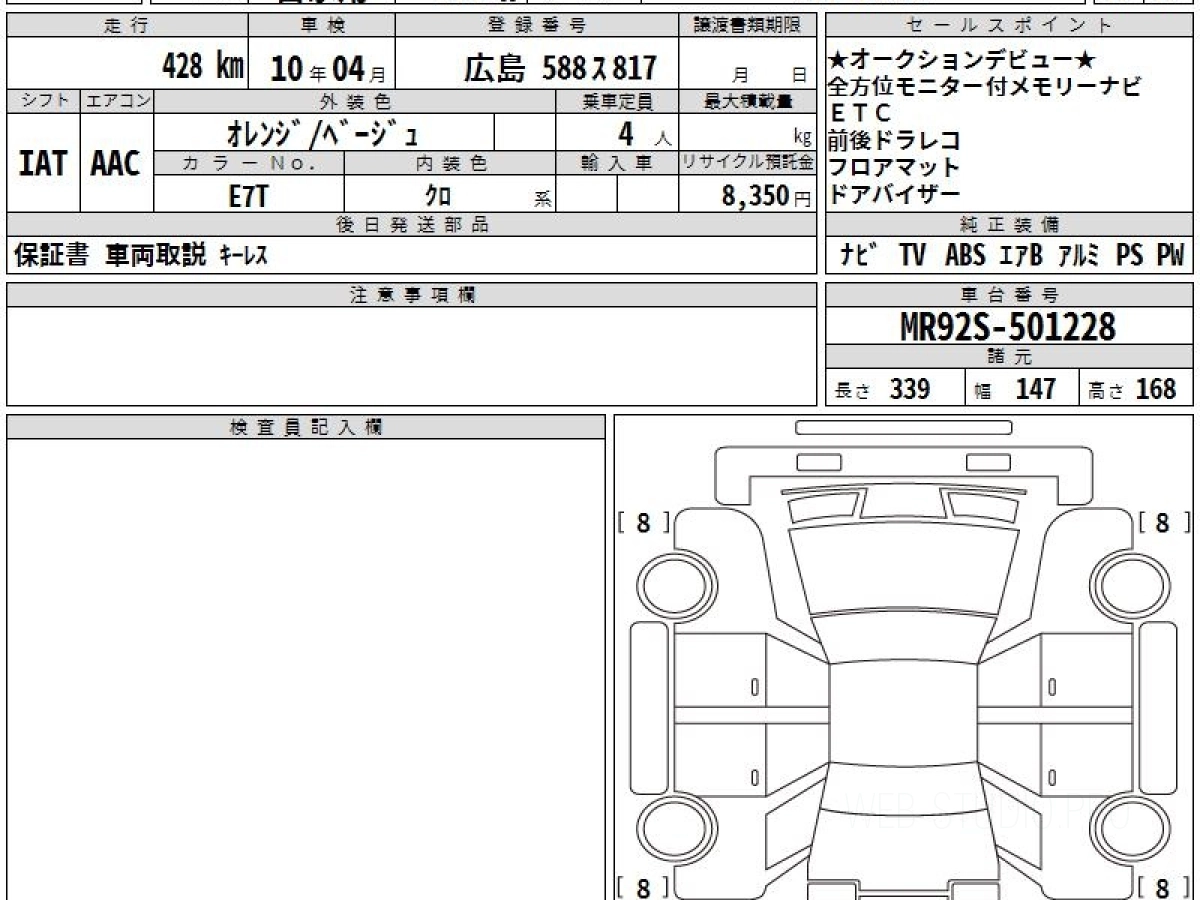Click the "シフト" header cell
This screenshot has width=1200, height=900.
coord(43,100)
